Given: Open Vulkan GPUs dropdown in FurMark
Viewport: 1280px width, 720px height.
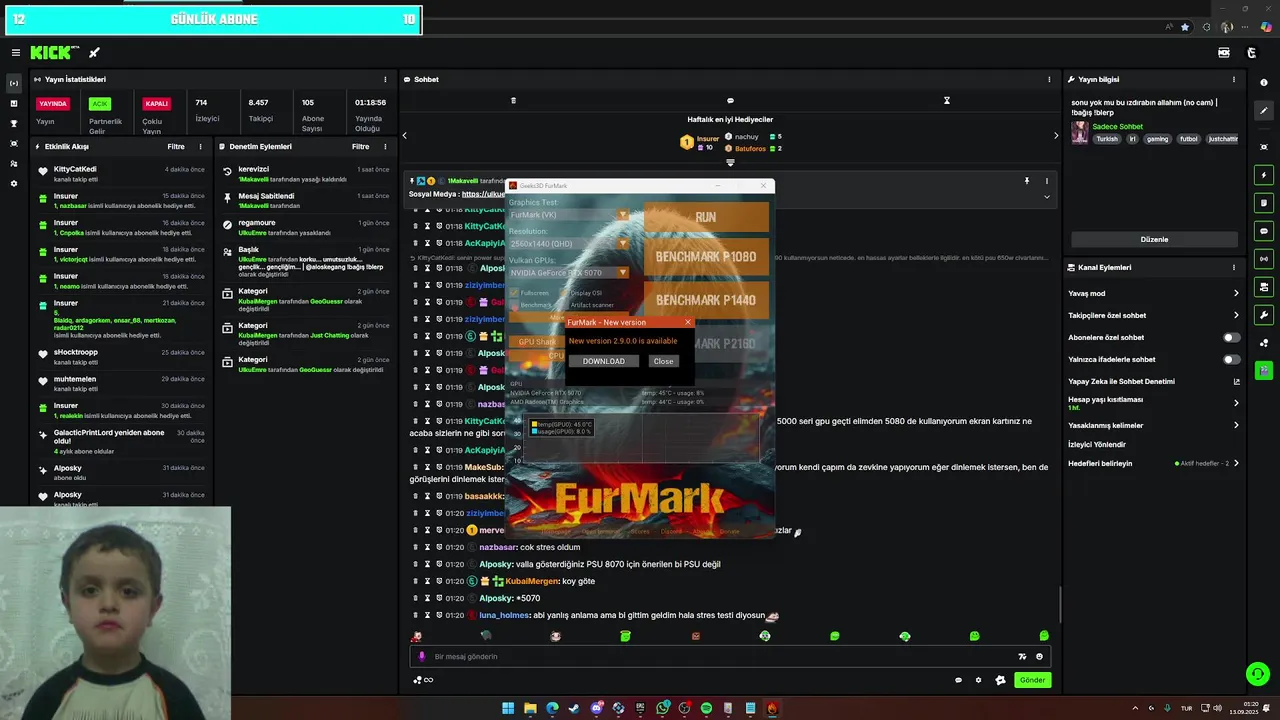Looking at the screenshot, I should pyautogui.click(x=568, y=273).
